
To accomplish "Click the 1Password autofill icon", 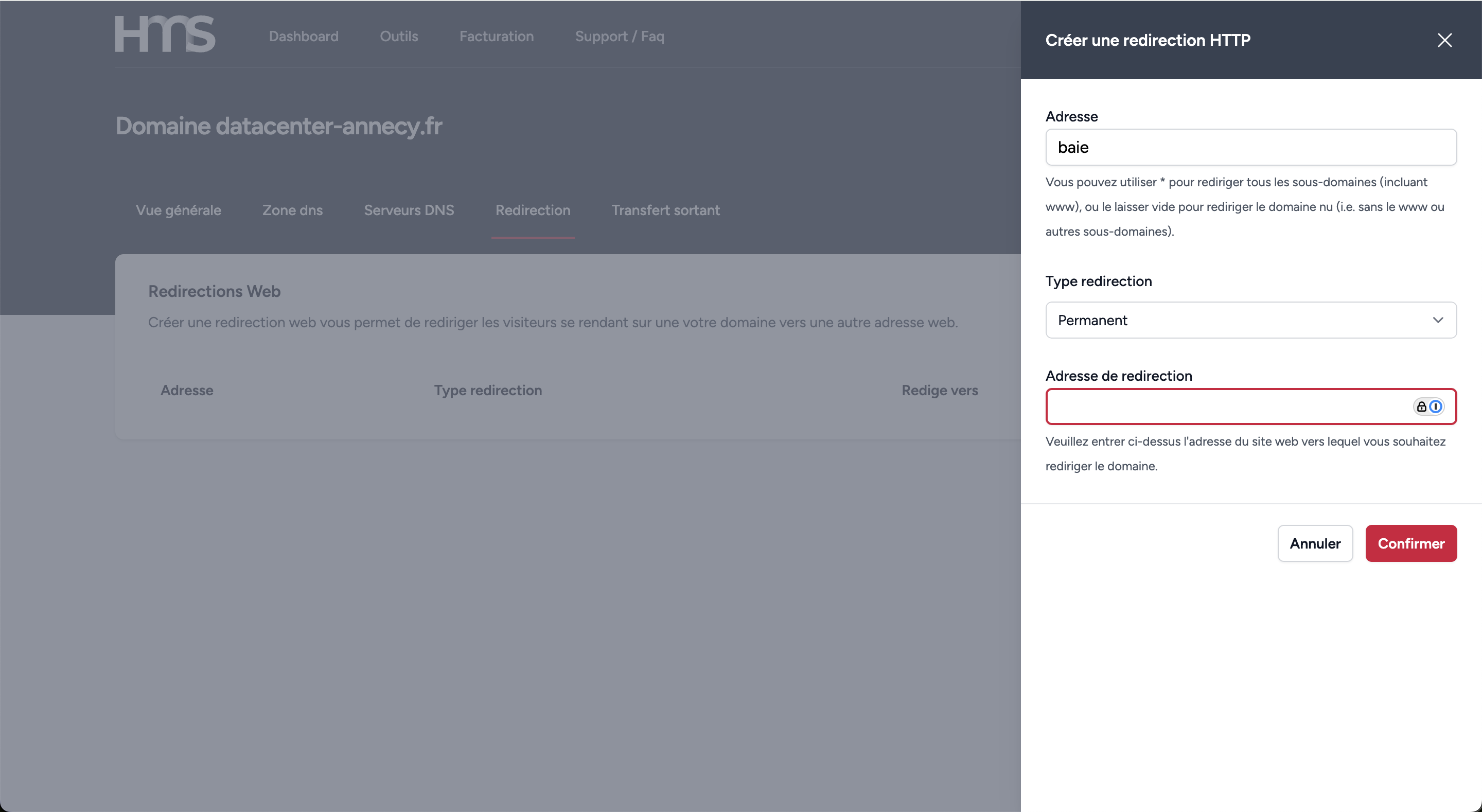I will [x=1437, y=407].
